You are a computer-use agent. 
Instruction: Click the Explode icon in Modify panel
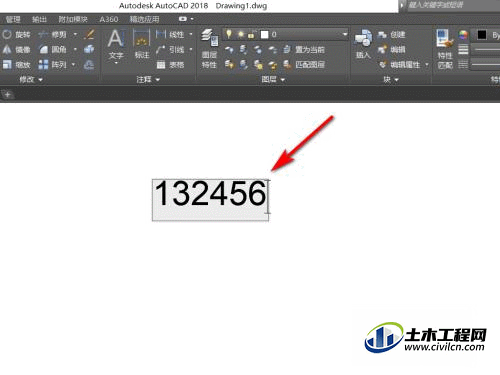[89, 50]
